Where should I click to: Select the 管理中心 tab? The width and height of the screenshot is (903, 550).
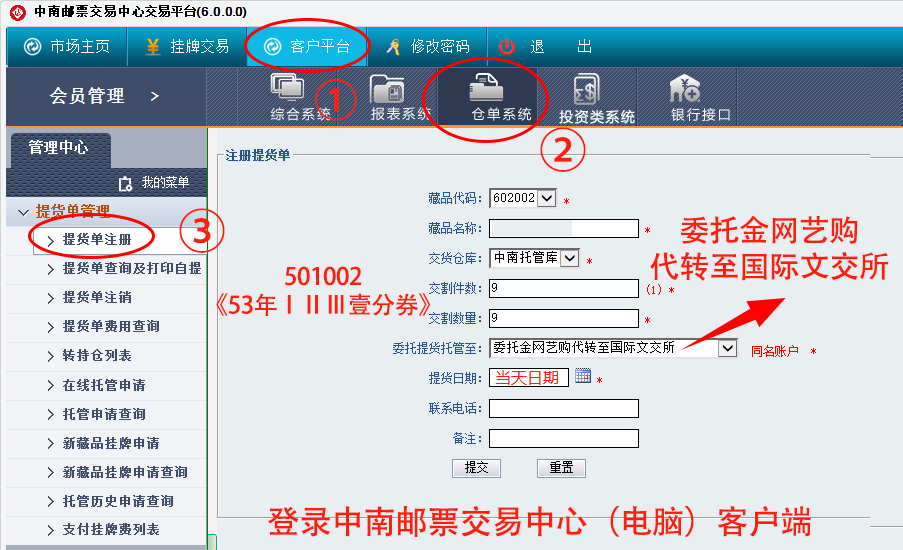pyautogui.click(x=59, y=148)
